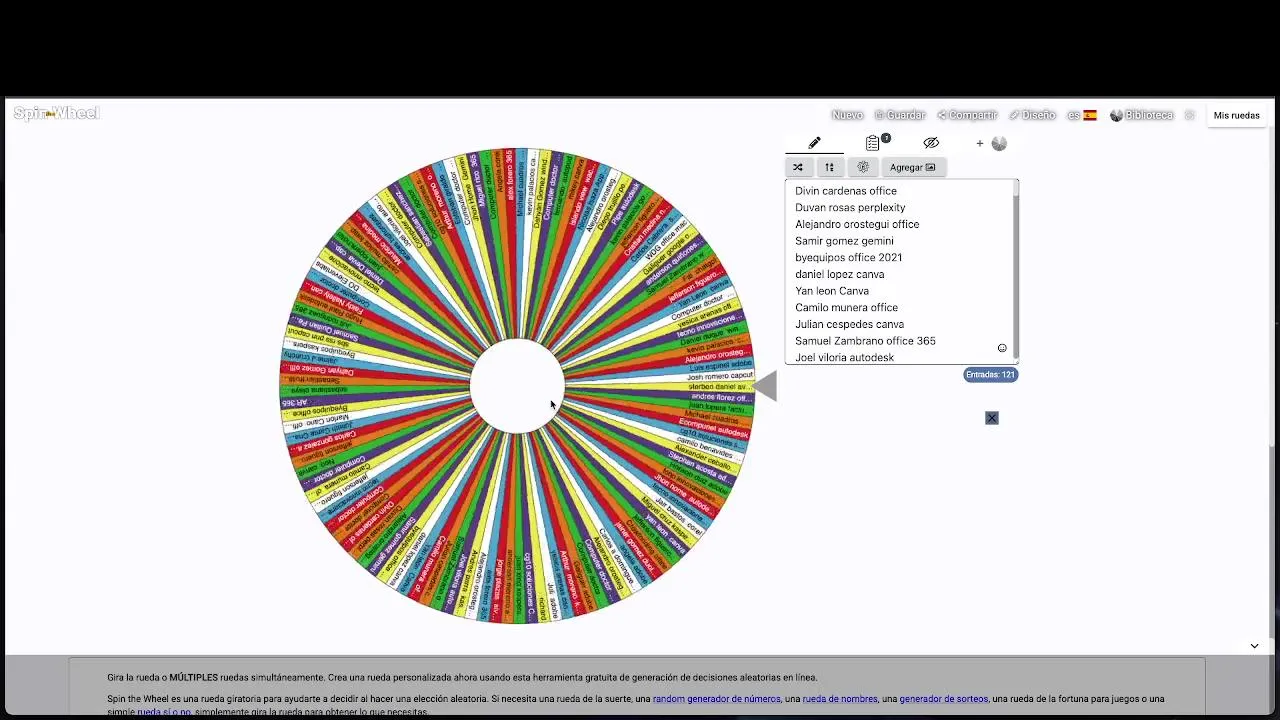Follow the 'rueda de nombres' link
Image resolution: width=1280 pixels, height=720 pixels.
[x=840, y=699]
